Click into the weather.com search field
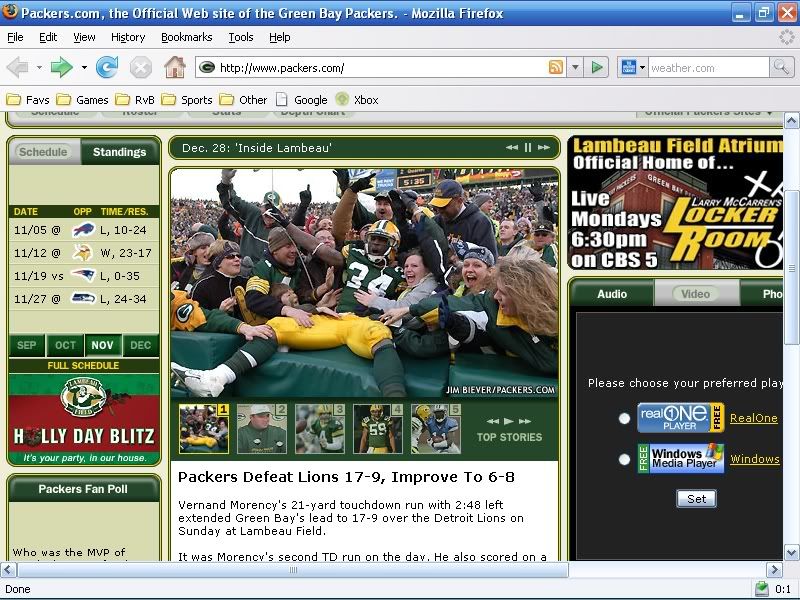 [708, 67]
